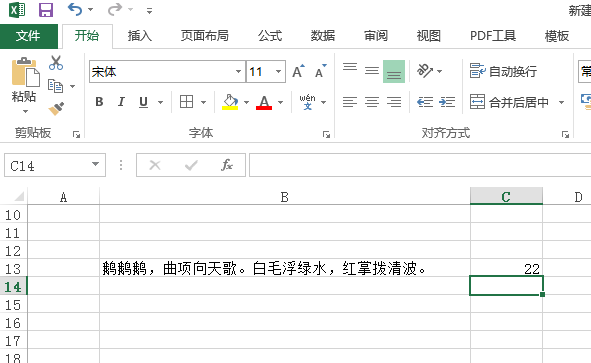Select middle vertical align

pos(372,71)
